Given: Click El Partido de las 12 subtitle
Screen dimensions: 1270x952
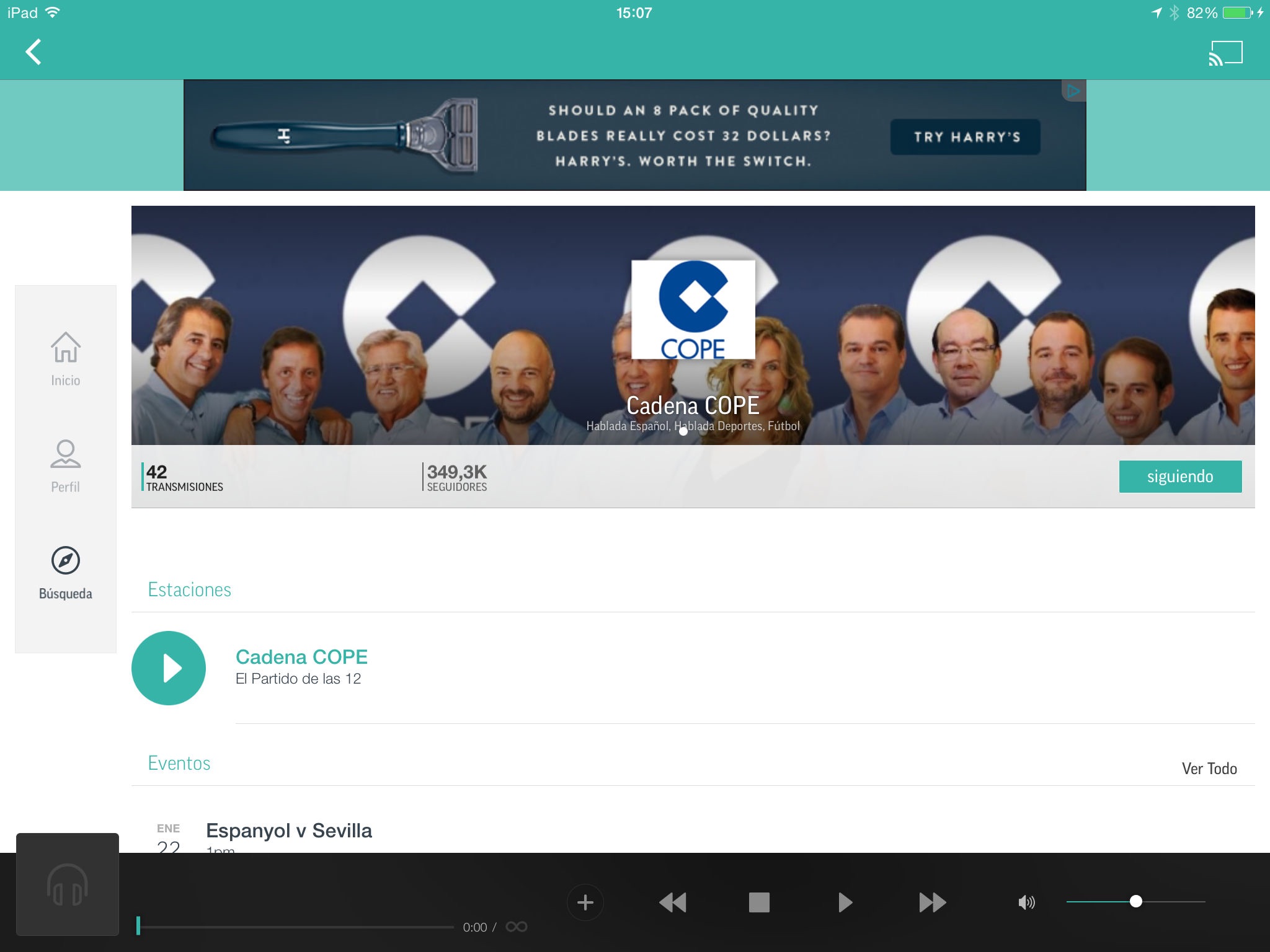Looking at the screenshot, I should point(298,679).
